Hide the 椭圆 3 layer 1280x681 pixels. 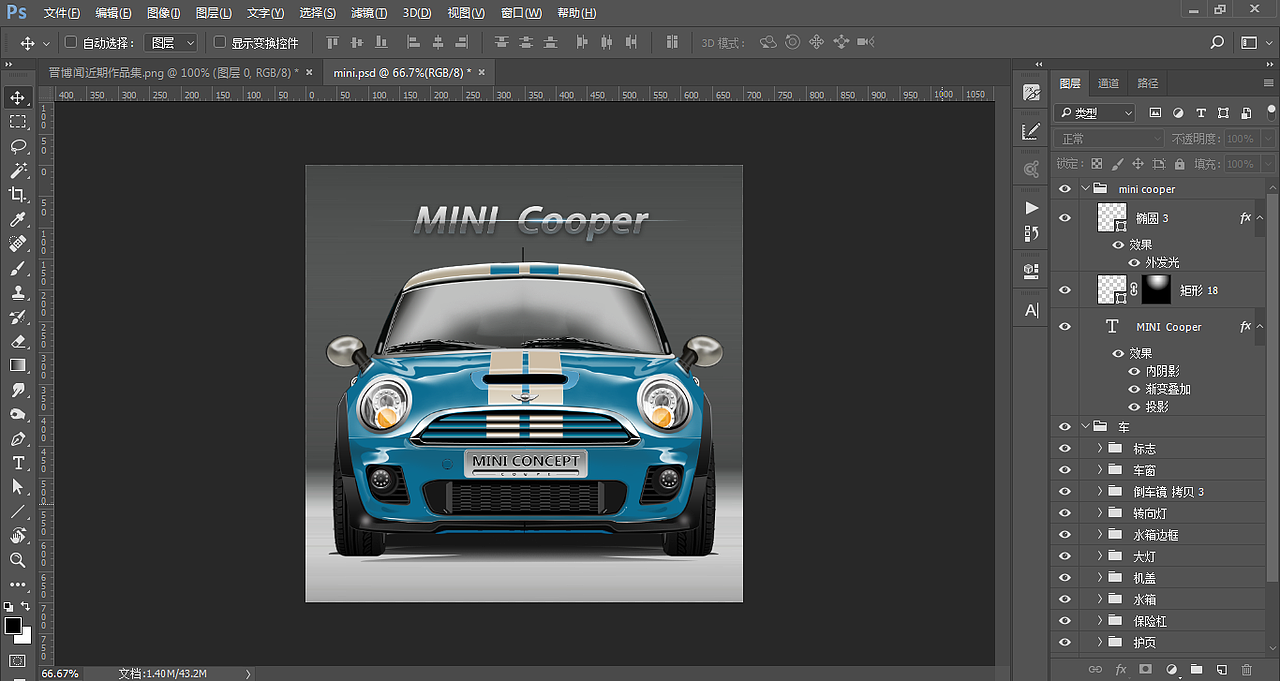click(1065, 218)
